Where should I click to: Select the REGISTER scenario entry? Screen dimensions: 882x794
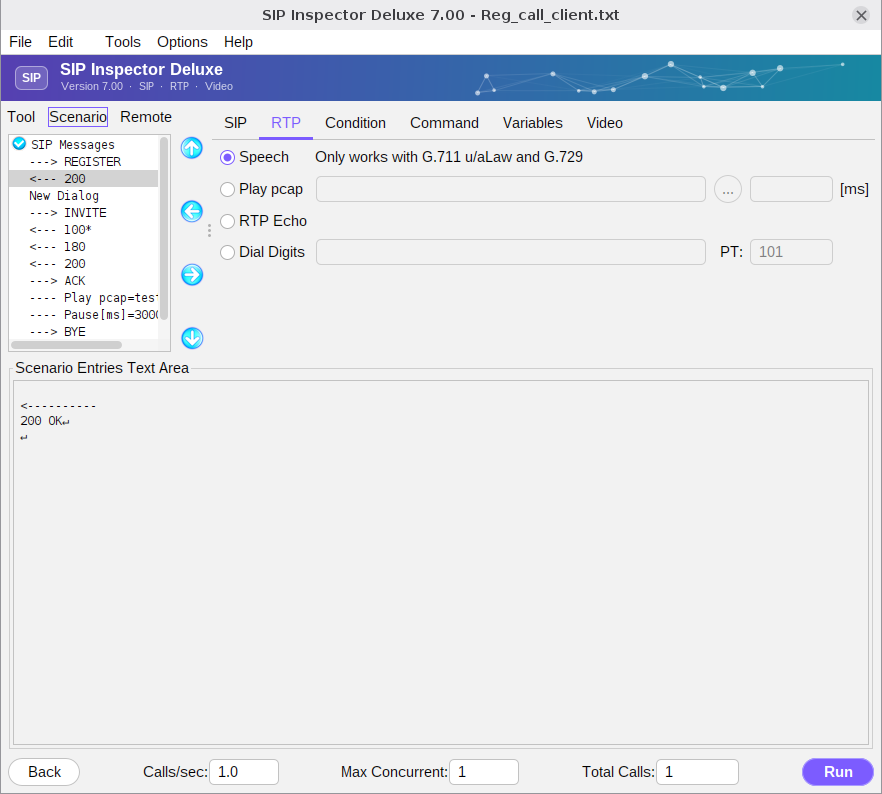(x=83, y=162)
